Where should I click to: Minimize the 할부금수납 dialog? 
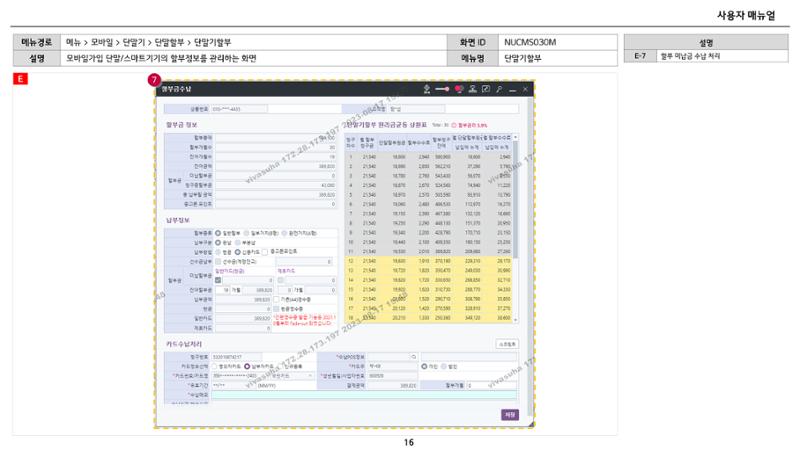pos(513,90)
